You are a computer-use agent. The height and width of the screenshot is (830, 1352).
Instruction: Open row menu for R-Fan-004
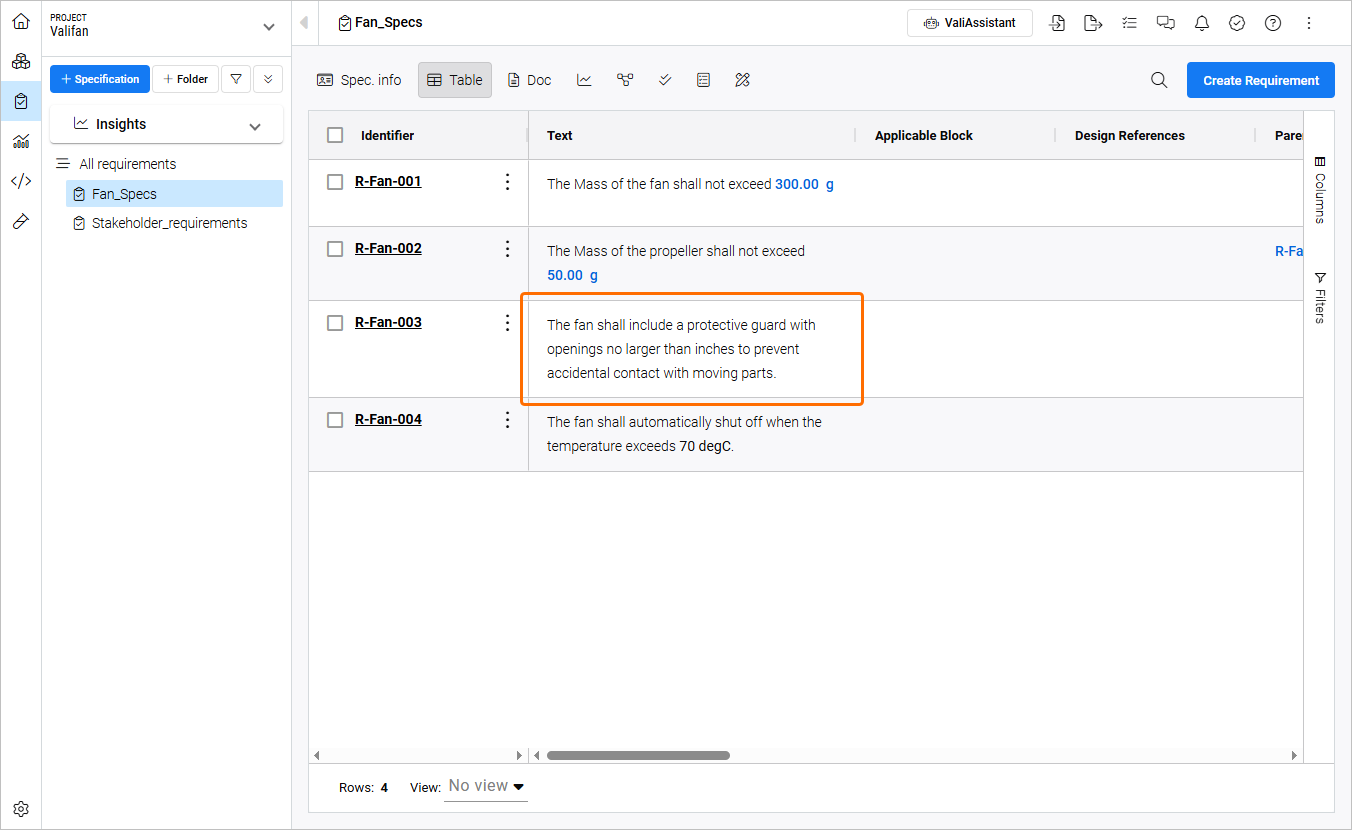[507, 419]
